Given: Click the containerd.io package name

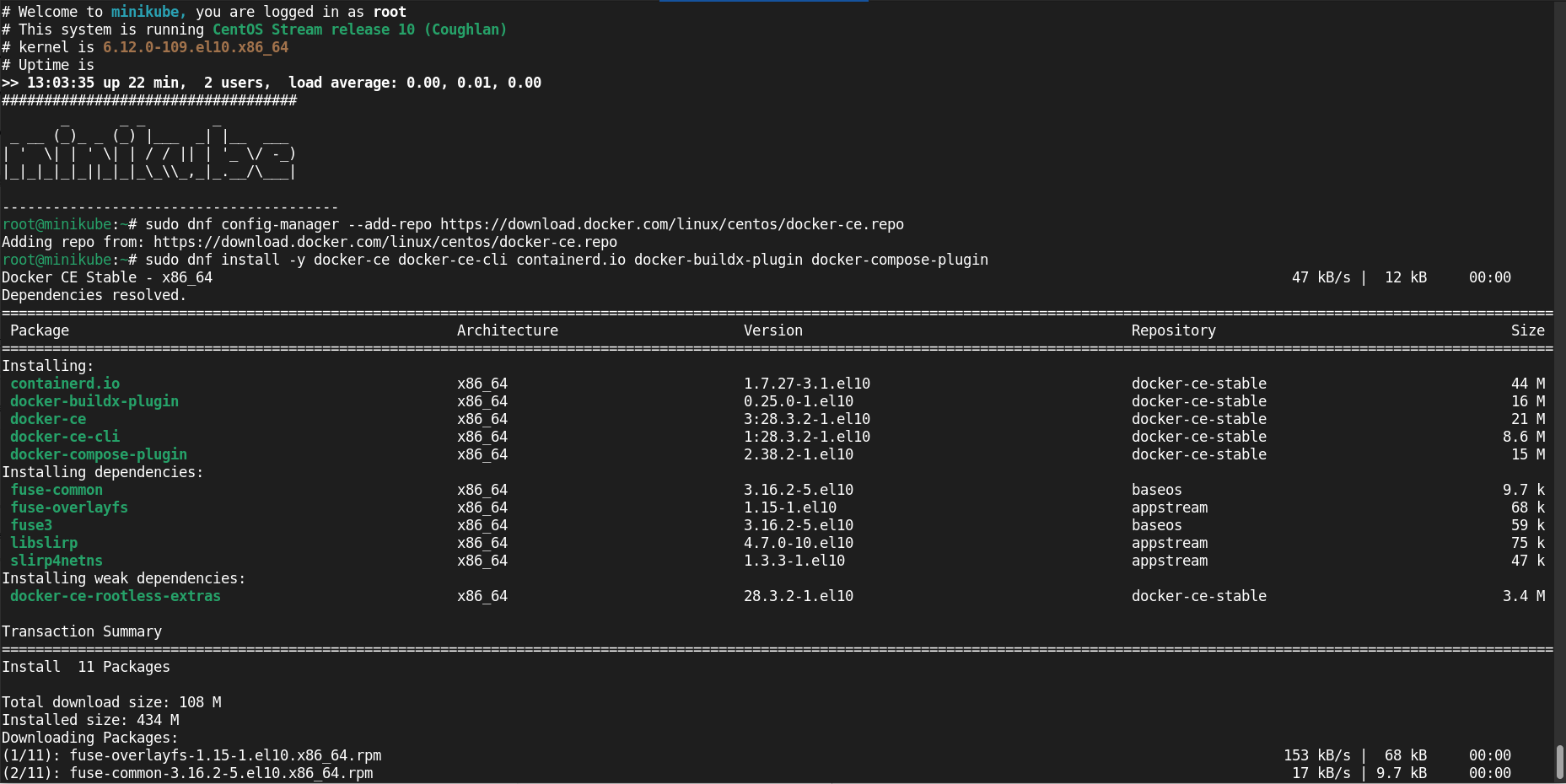Looking at the screenshot, I should click(65, 384).
